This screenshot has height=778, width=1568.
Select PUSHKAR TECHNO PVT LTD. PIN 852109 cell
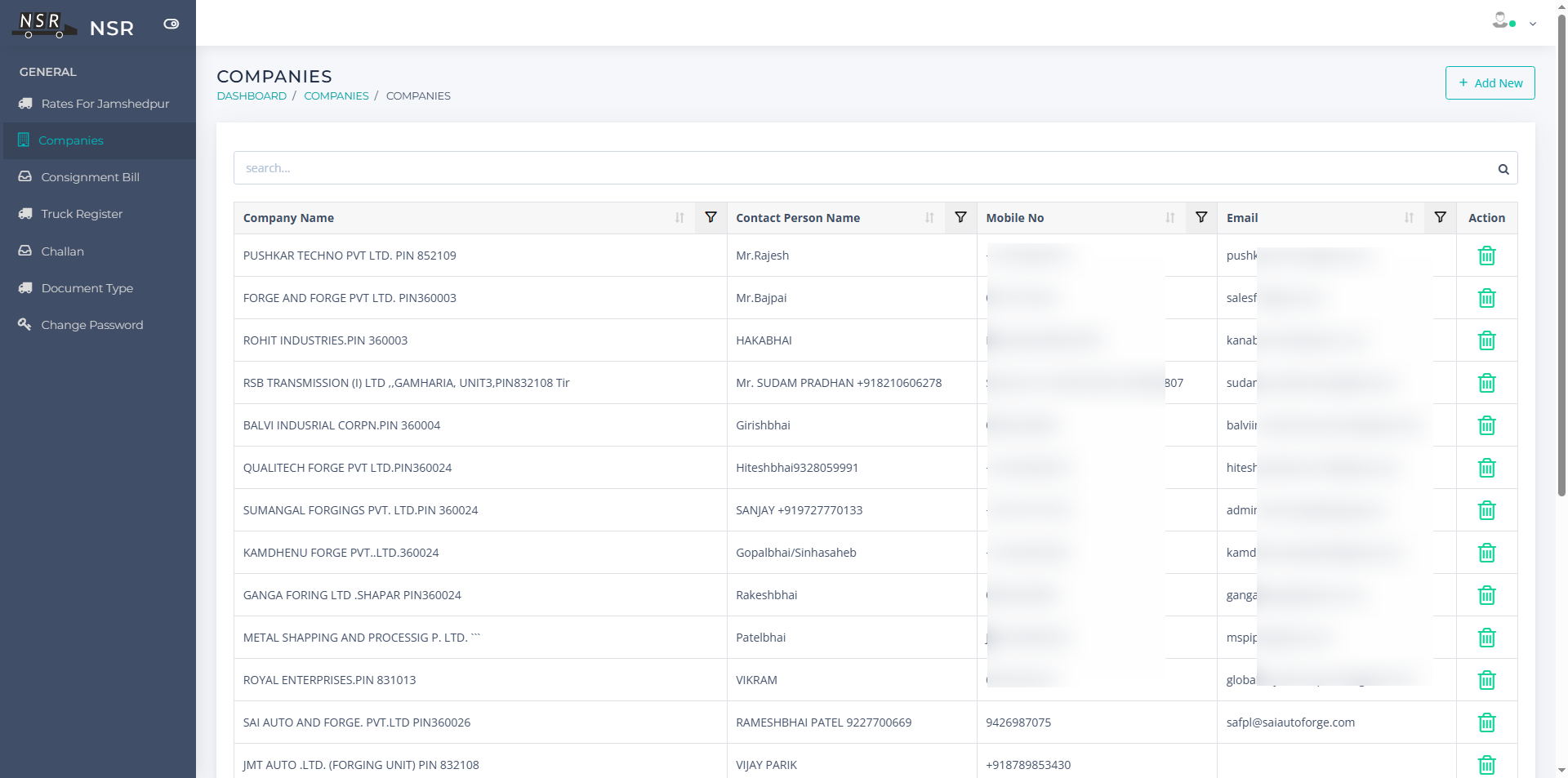pos(480,256)
